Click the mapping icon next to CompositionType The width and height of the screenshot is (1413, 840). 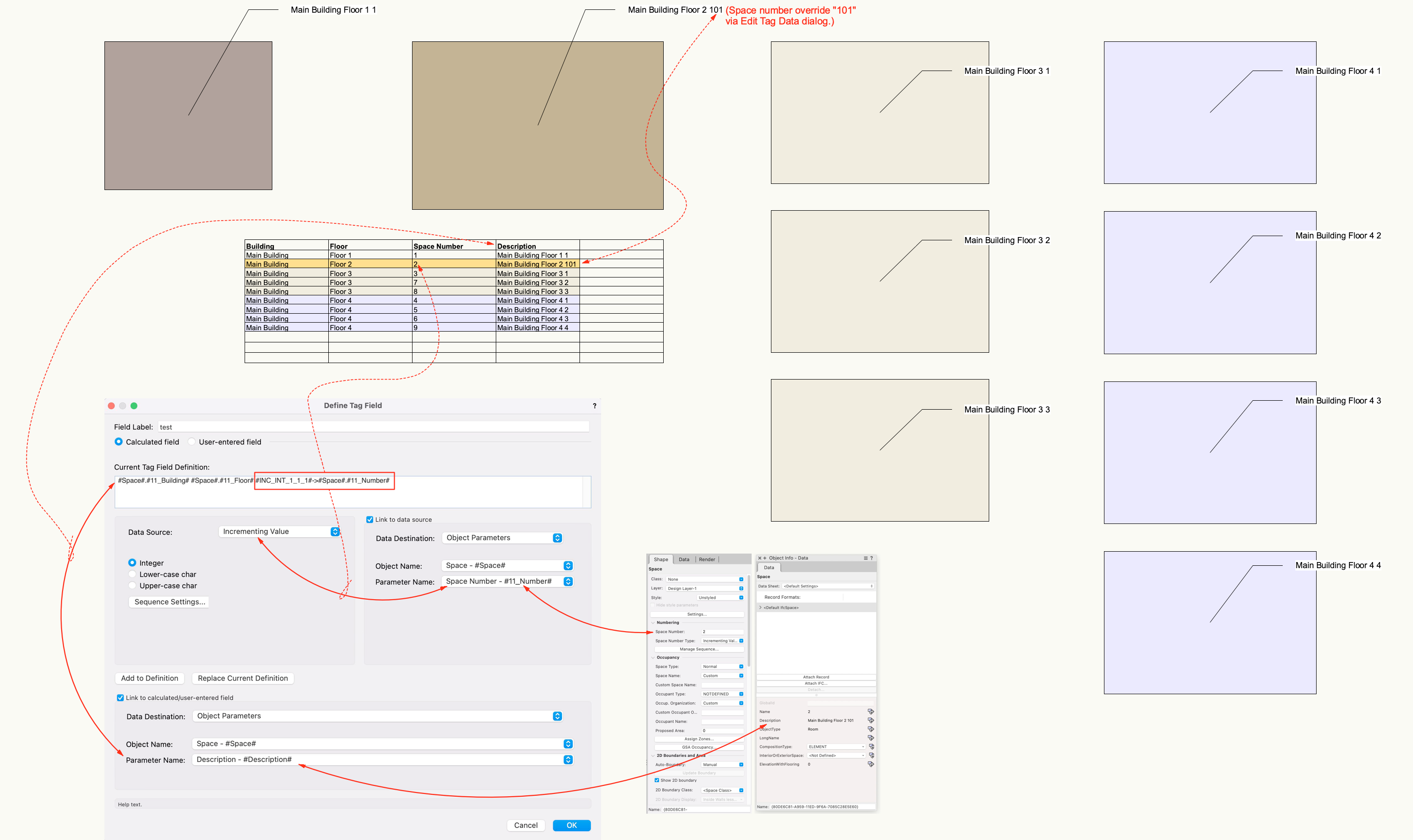872,746
